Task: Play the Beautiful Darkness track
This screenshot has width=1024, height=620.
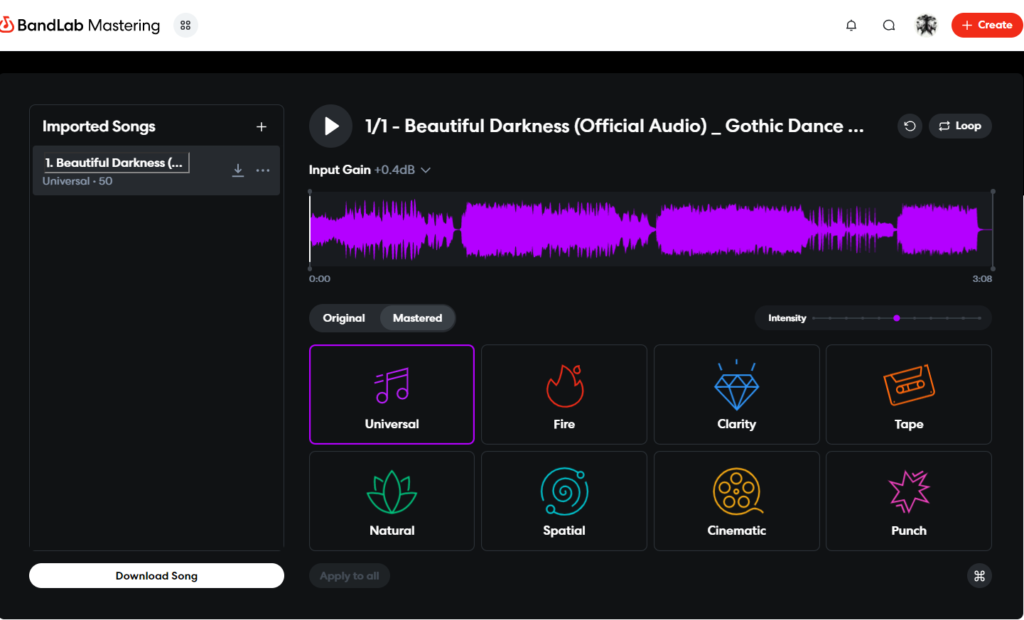Action: click(x=330, y=126)
